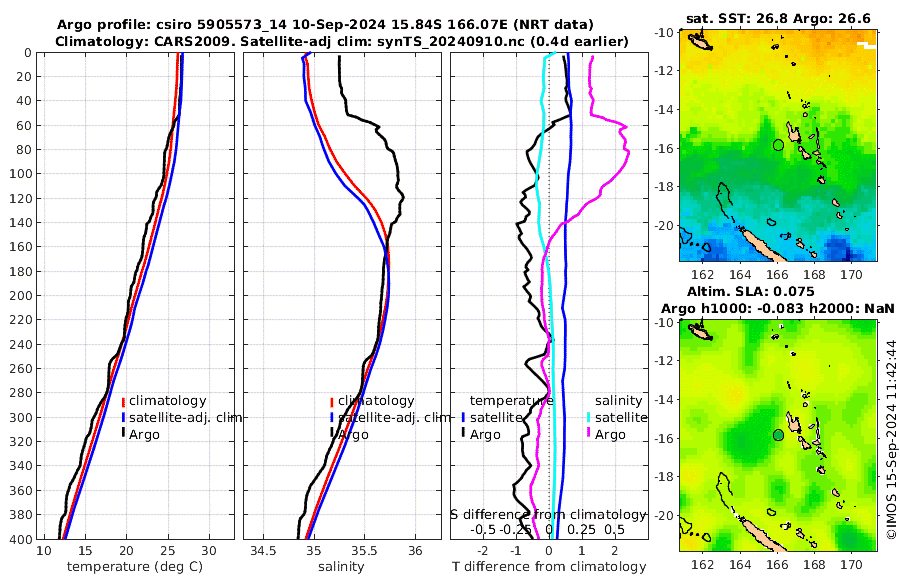Click latitude tick -18 on the SLA map
Viewport: 900px width, 580px height.
coord(665,477)
